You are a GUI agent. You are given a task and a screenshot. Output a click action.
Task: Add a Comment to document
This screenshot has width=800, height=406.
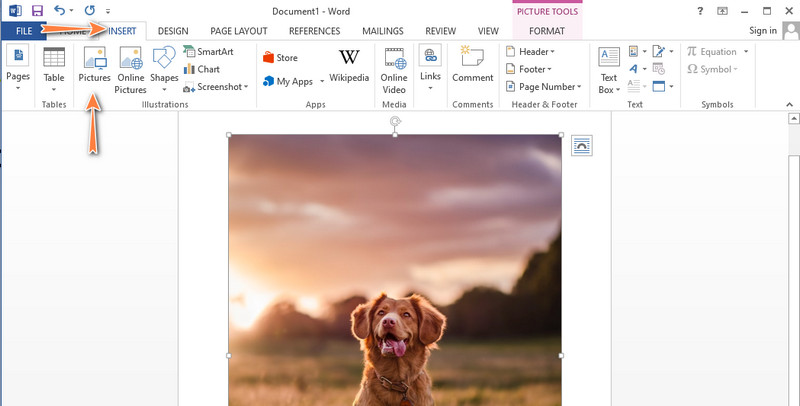pyautogui.click(x=472, y=66)
